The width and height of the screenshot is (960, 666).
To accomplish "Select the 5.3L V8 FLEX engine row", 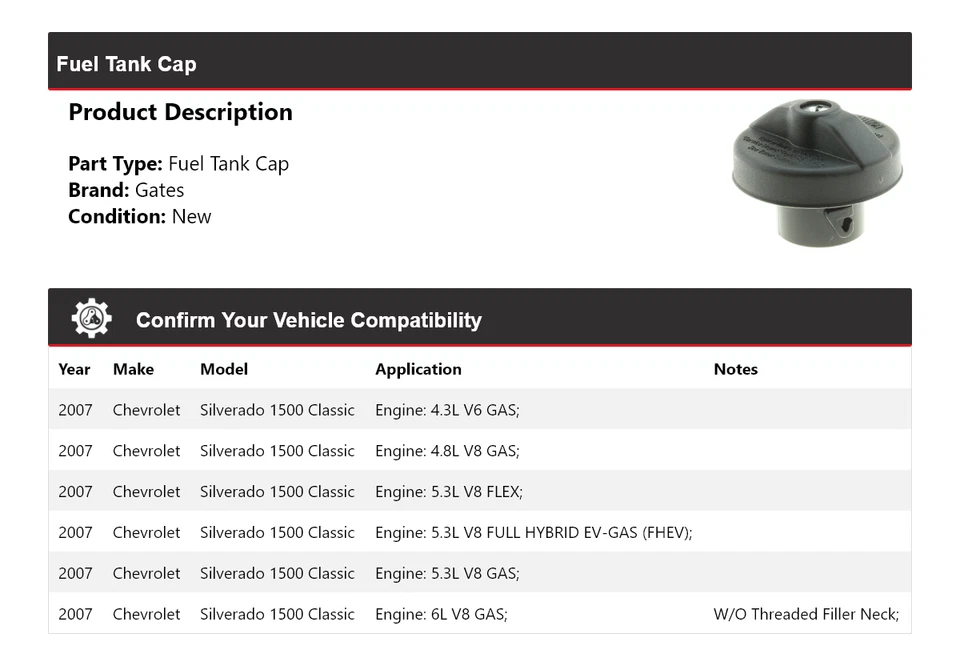I will pos(449,492).
